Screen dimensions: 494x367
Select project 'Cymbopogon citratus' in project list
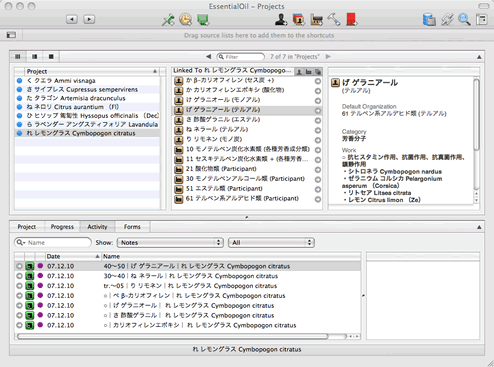click(87, 133)
